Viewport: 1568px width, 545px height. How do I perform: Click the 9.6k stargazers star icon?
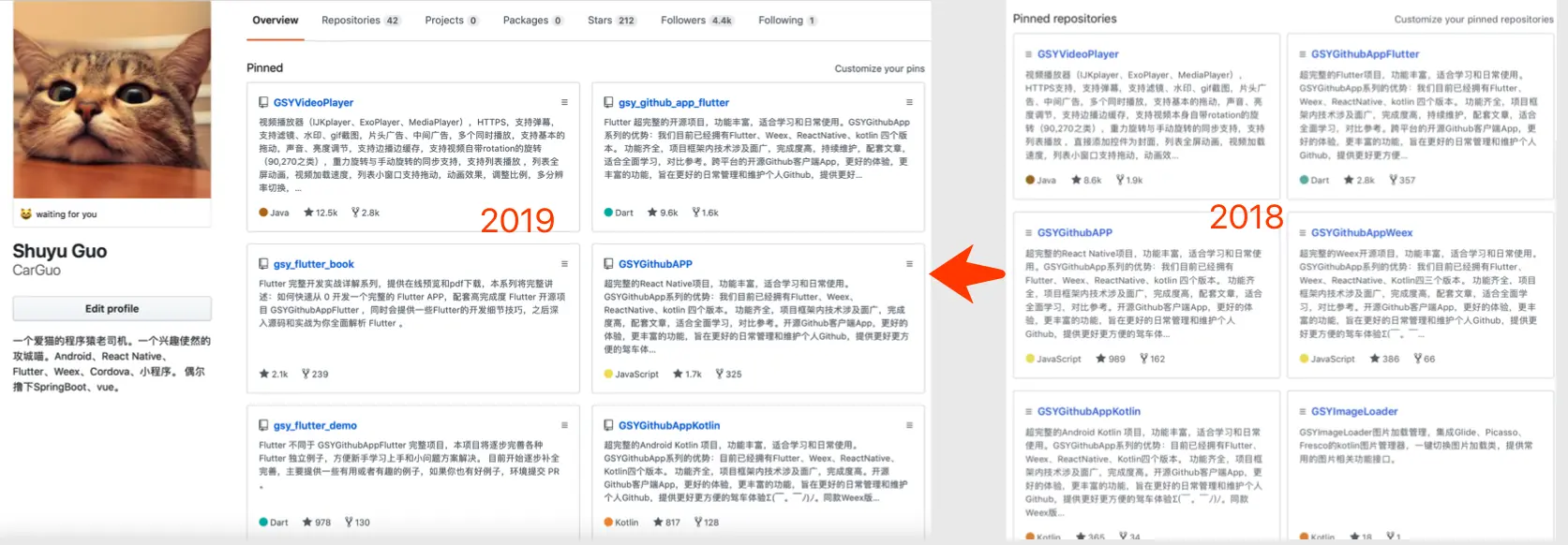pyautogui.click(x=652, y=213)
